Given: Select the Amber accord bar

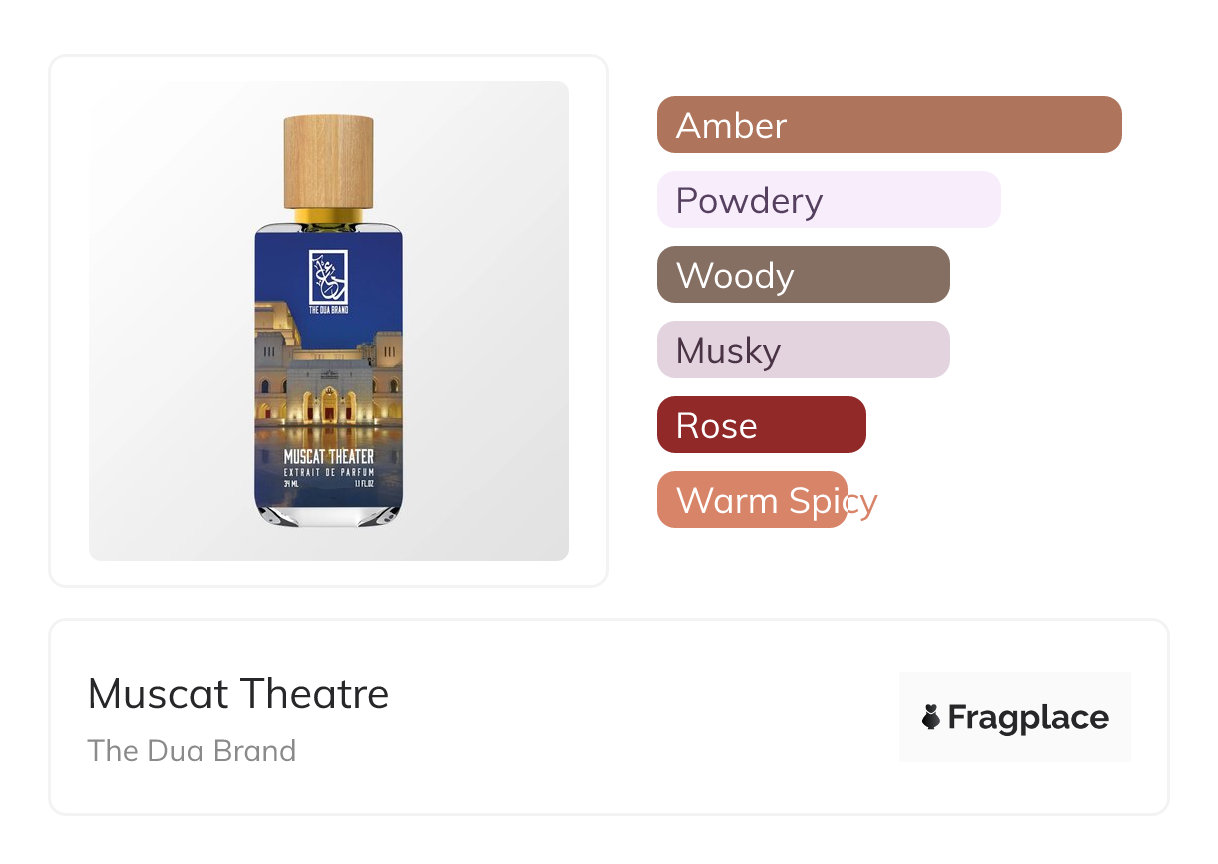Looking at the screenshot, I should (889, 125).
